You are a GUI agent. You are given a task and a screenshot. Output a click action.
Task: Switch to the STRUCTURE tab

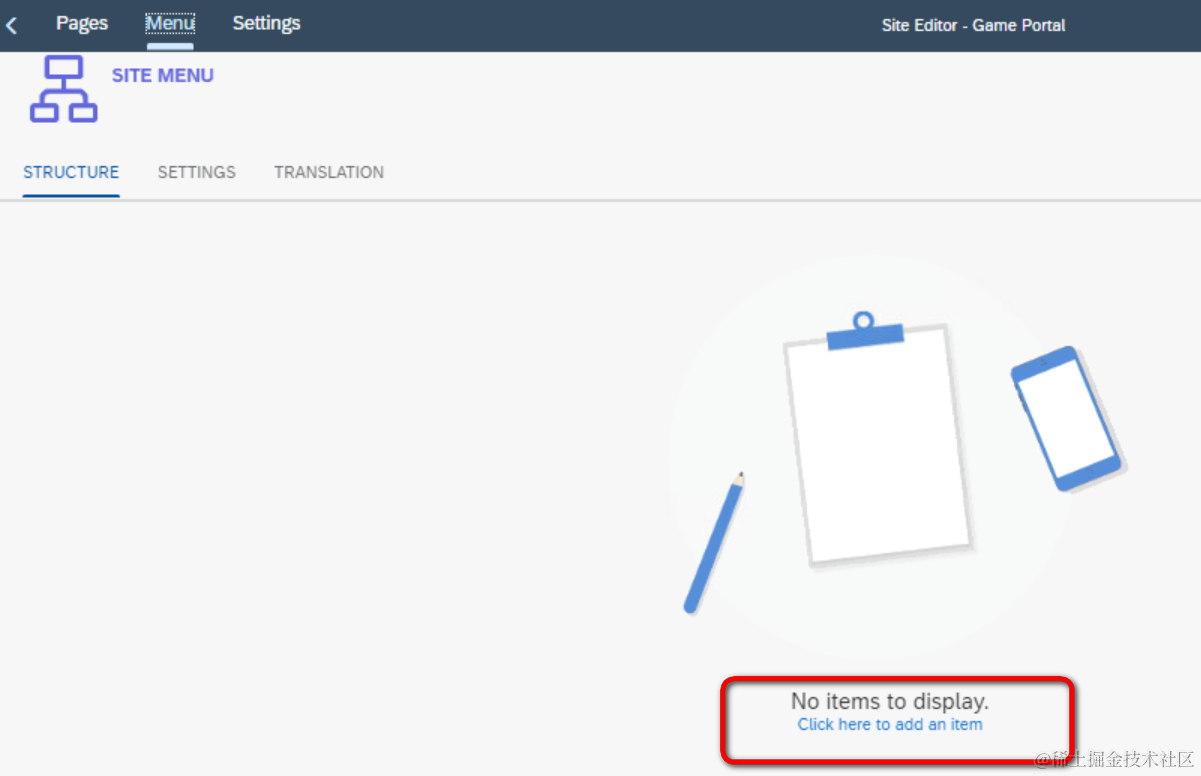71,172
